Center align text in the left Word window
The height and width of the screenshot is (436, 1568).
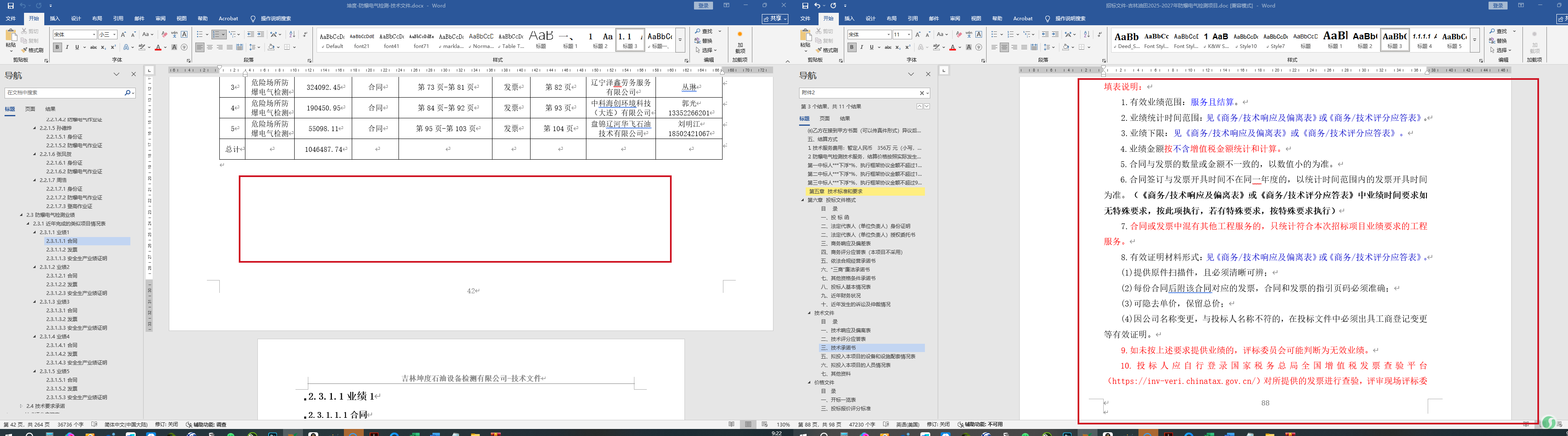(209, 47)
